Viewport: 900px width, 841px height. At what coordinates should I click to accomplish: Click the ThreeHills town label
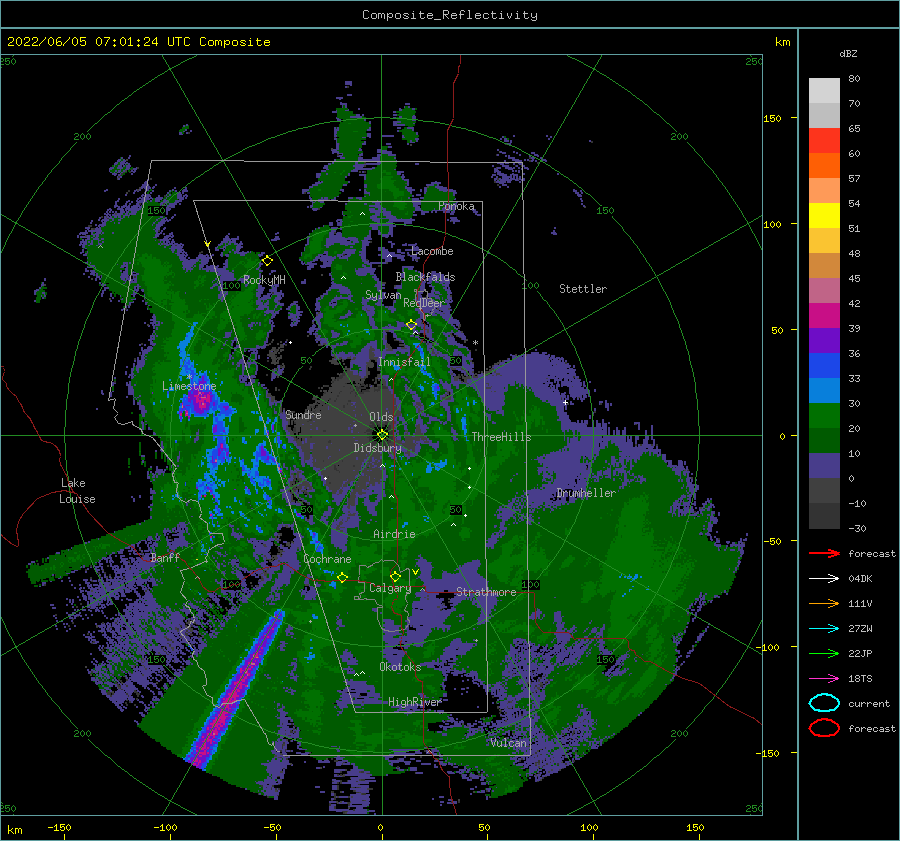501,437
